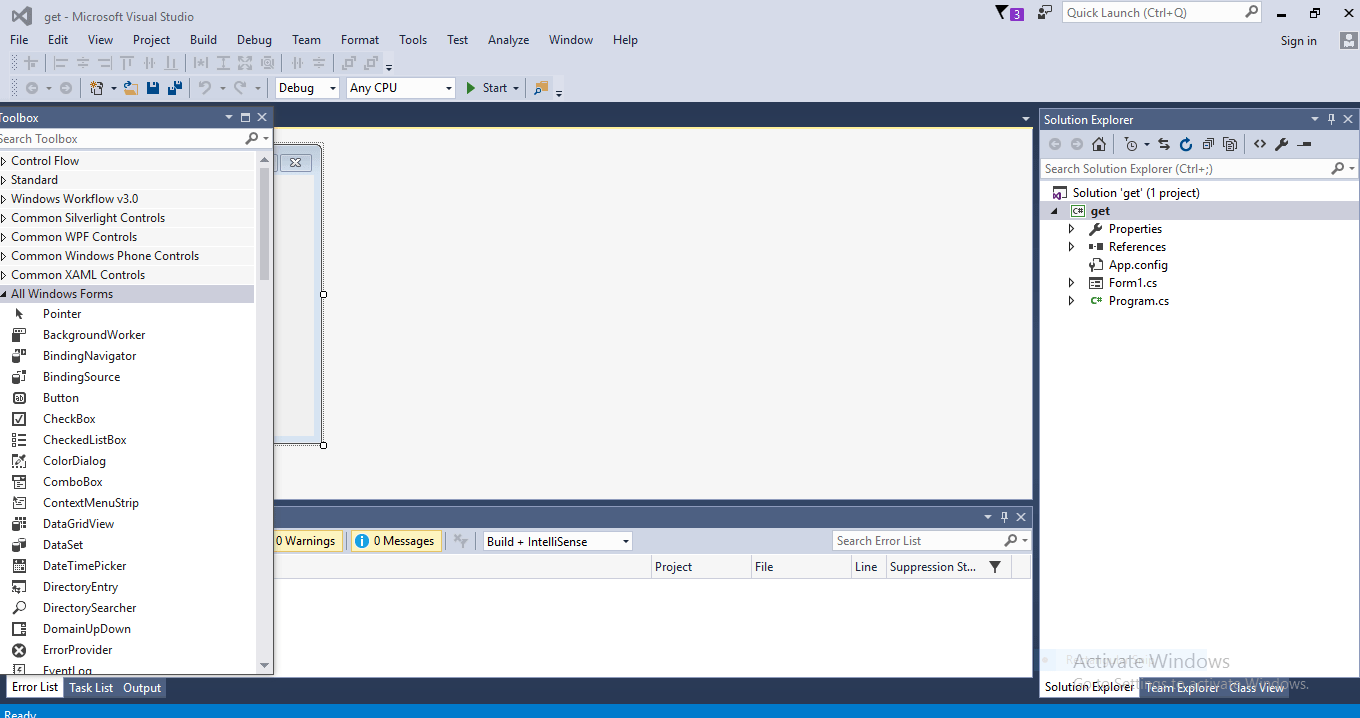Click Home icon in Solution Explorer toolbar
1360x718 pixels.
1099,144
